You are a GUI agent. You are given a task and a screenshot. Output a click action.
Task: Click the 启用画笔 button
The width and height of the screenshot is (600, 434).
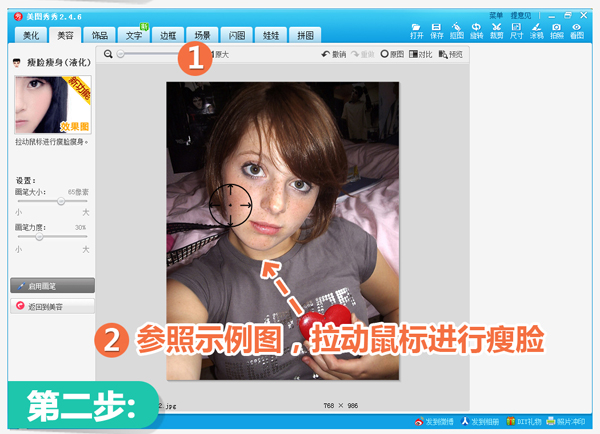pyautogui.click(x=52, y=286)
